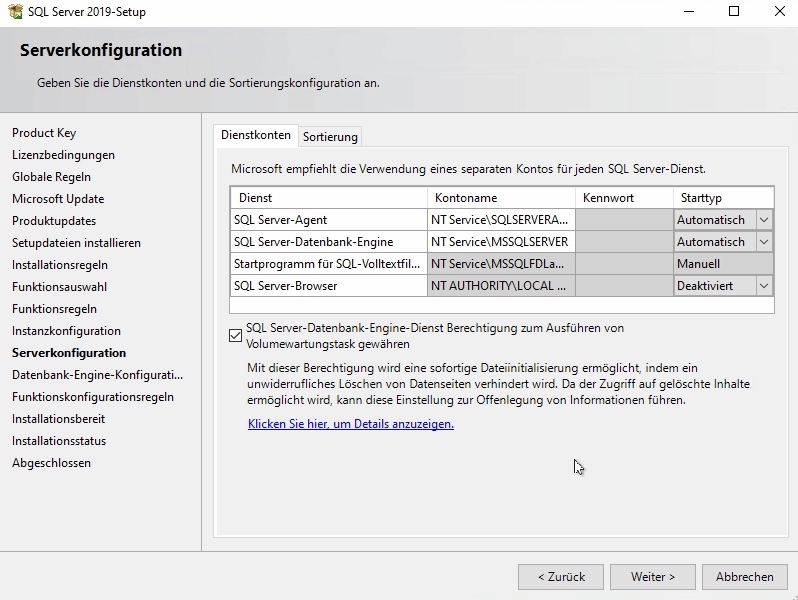Screen dimensions: 798x600
Task: Open Starttyp dropdown for SQL Server-Browser
Action: tap(764, 286)
